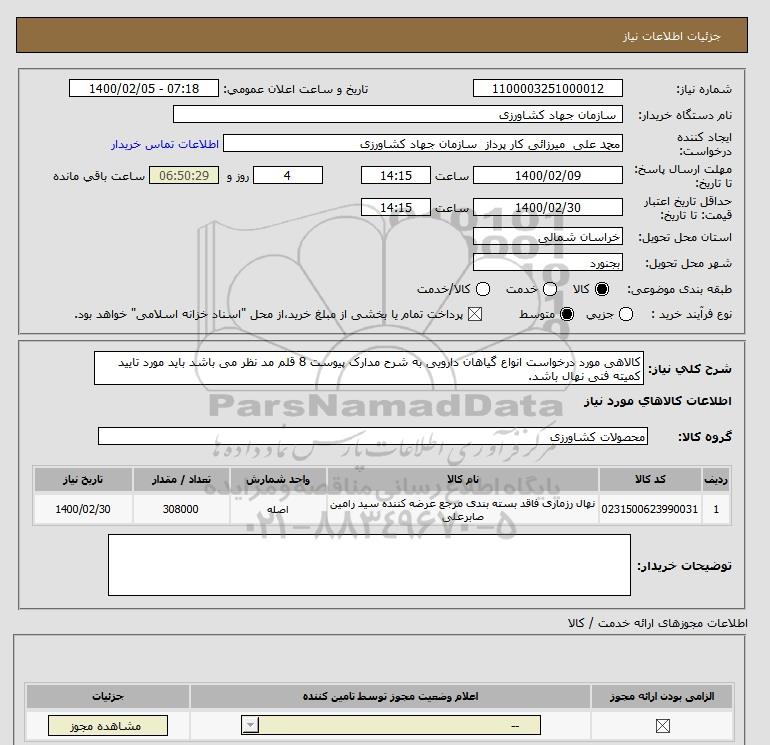Viewport: 770px width, 745px height.
Task: Click the buyer organization name field
Action: [398, 114]
